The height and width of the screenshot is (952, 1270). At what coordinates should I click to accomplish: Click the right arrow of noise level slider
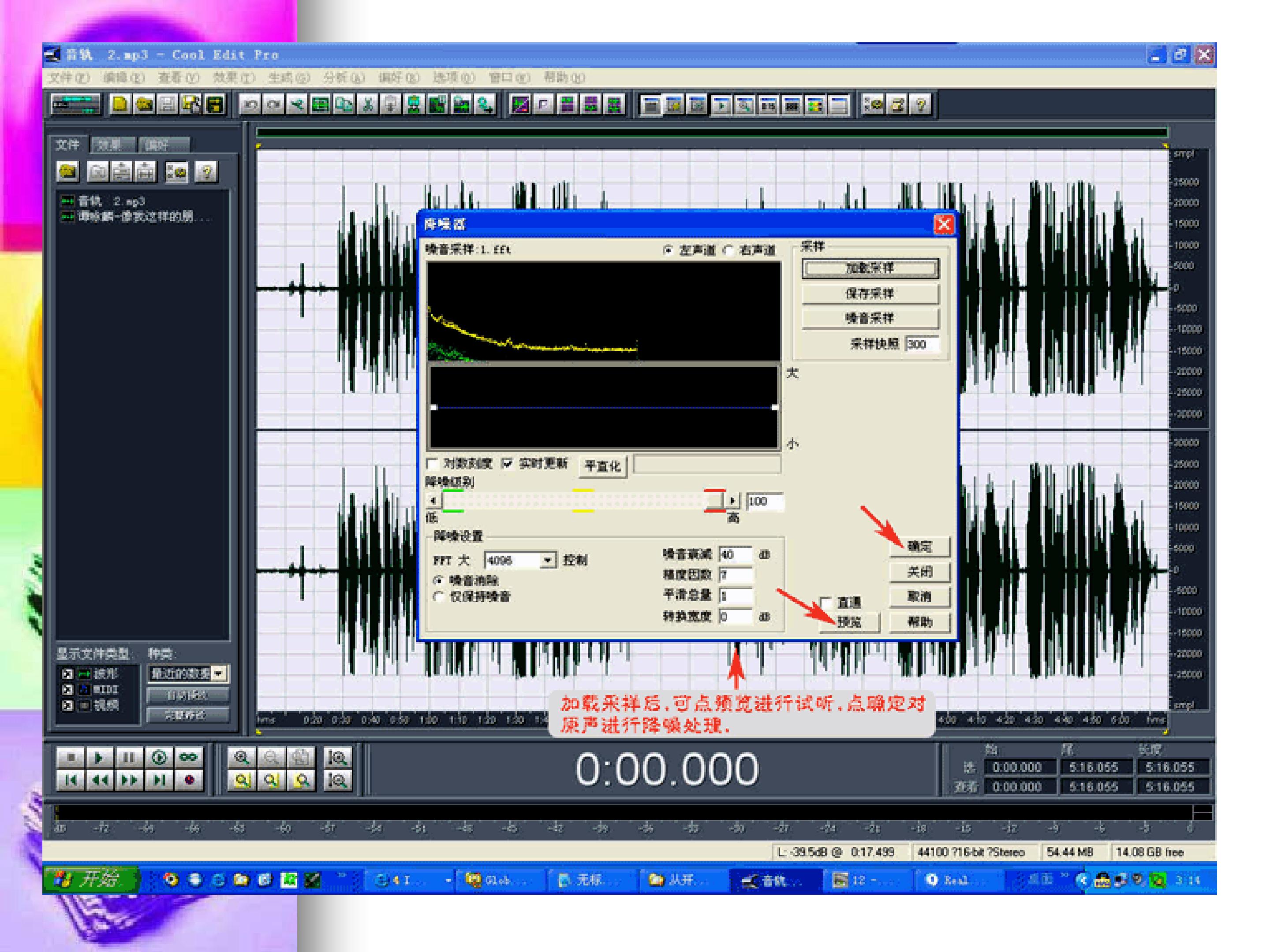[x=732, y=501]
